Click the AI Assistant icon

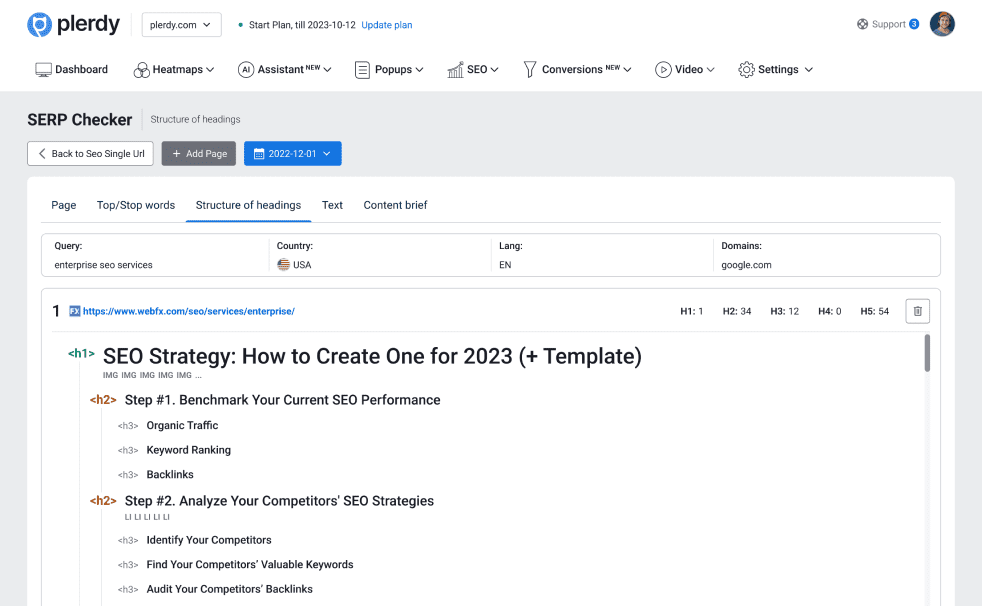click(x=246, y=70)
